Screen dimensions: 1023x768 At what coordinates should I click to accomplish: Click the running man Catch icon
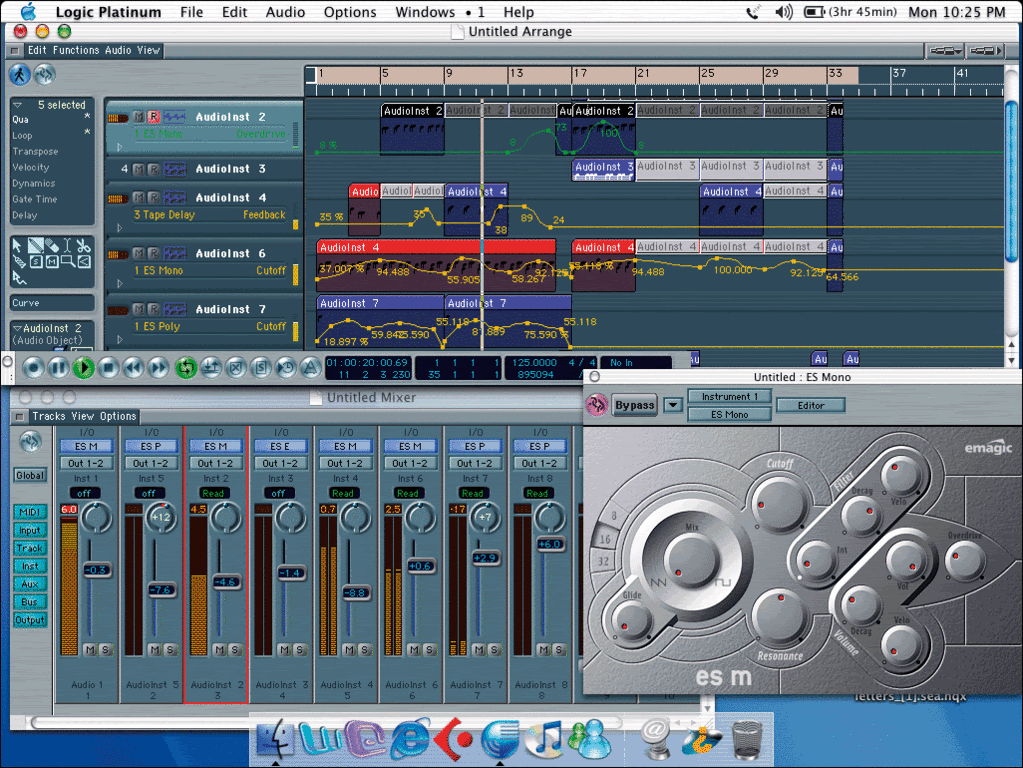tap(20, 75)
